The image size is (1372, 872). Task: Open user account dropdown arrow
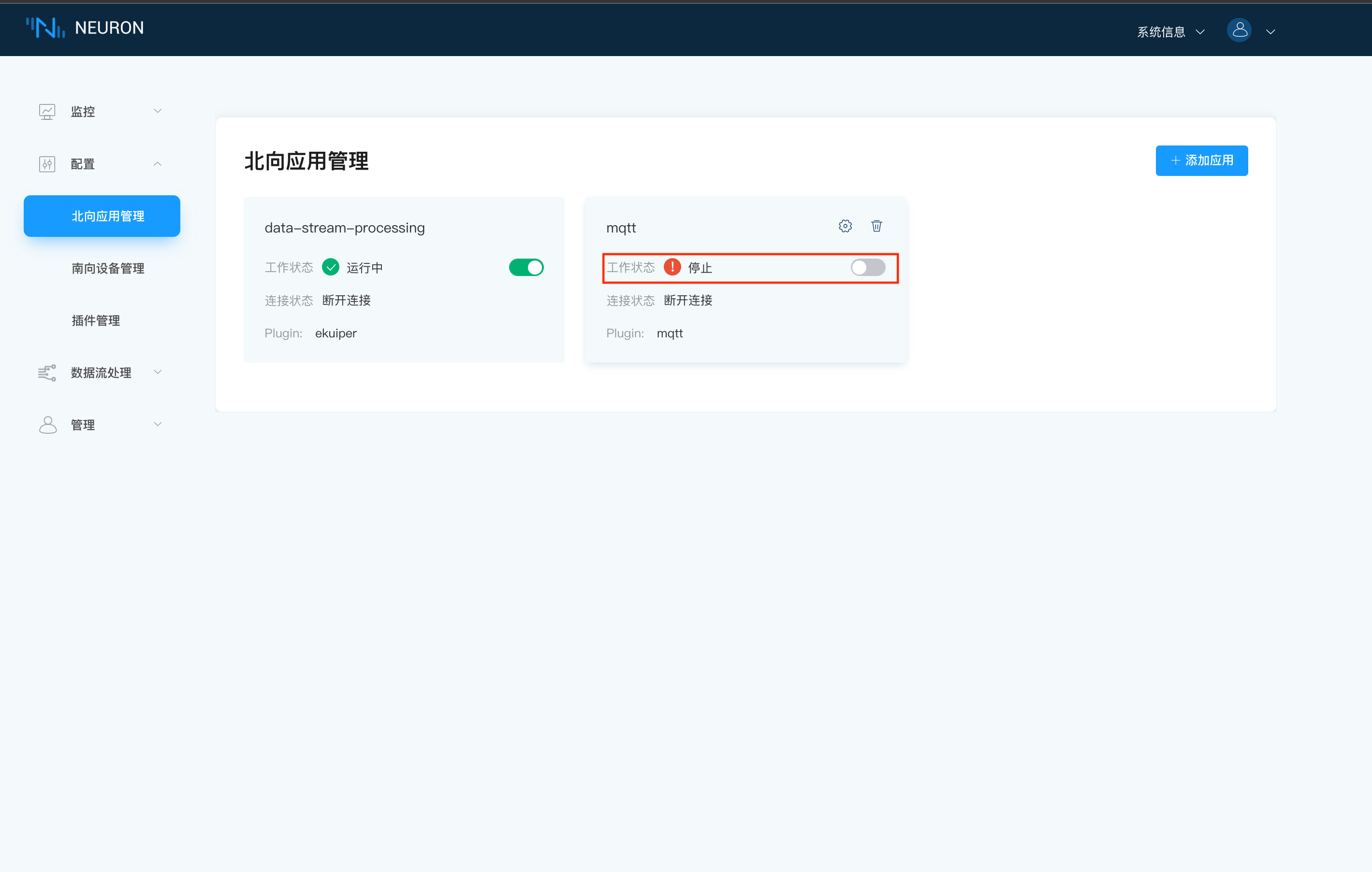click(x=1270, y=32)
